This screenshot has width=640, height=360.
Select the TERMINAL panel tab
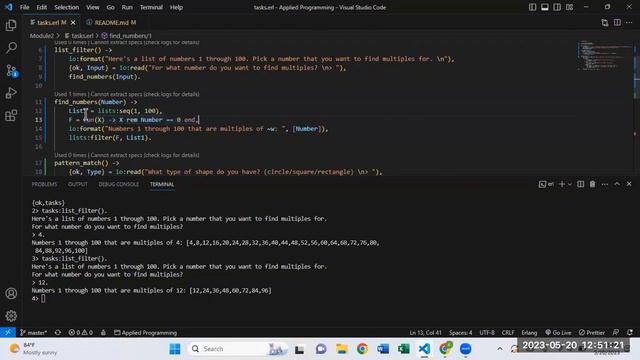pyautogui.click(x=162, y=184)
